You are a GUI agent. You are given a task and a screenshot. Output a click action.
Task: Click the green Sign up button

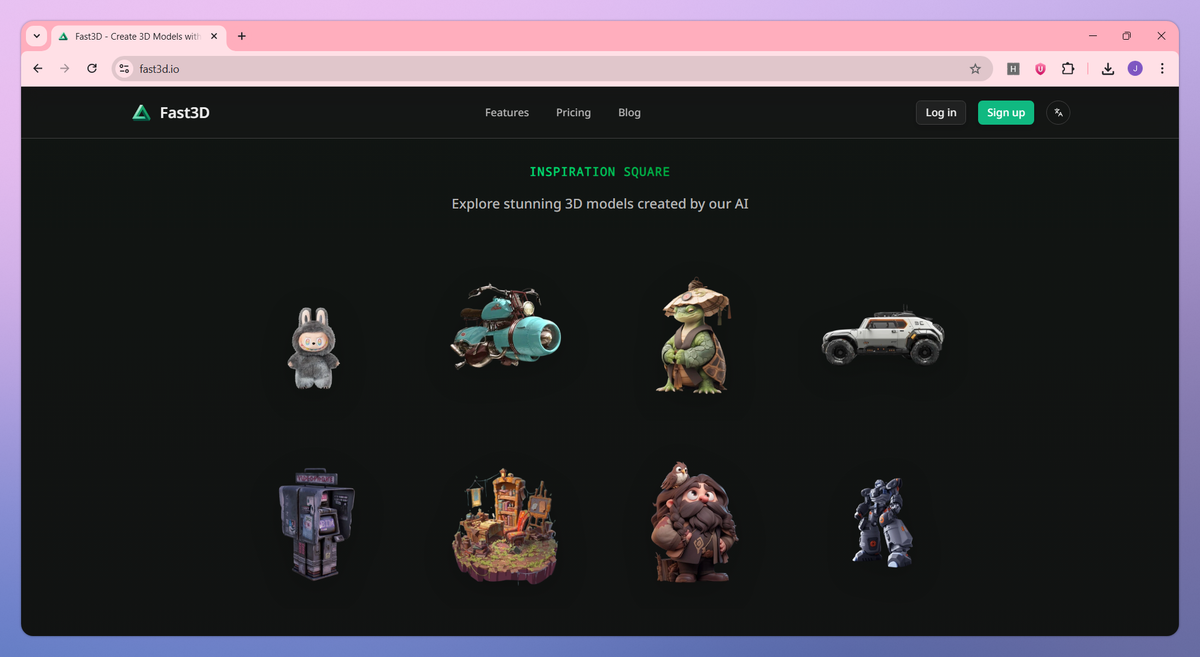[1006, 113]
